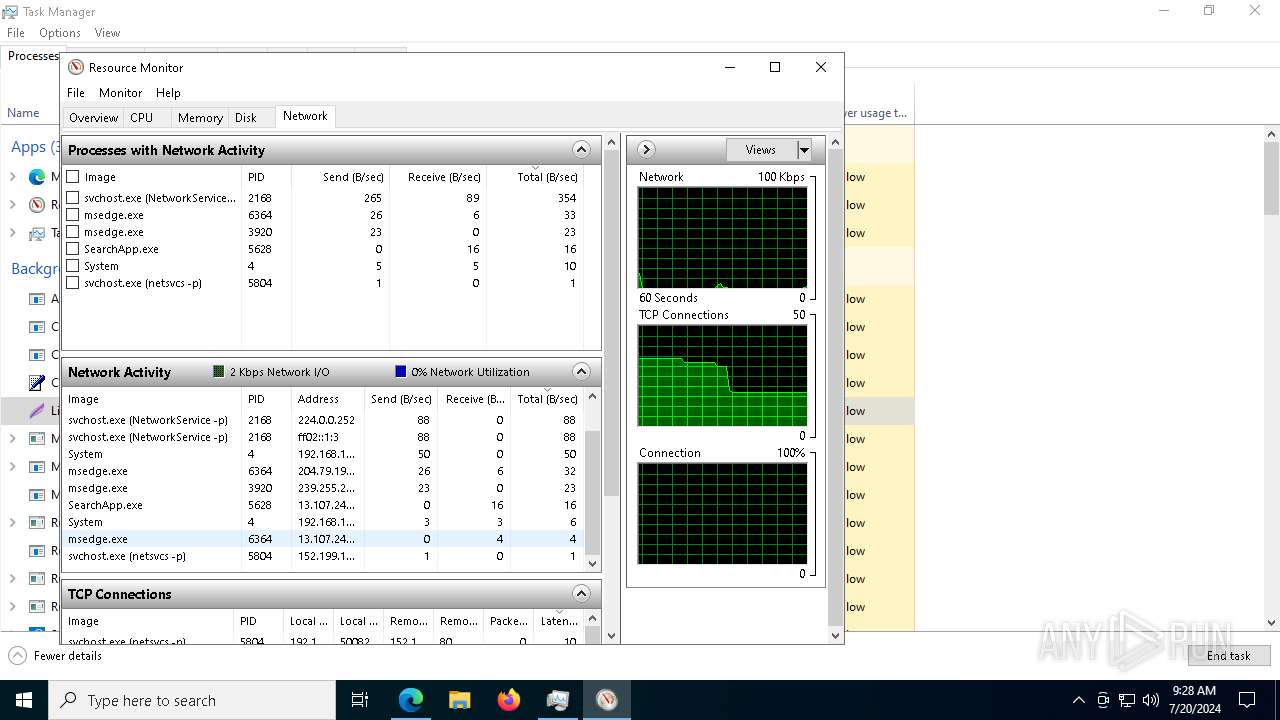Image resolution: width=1280 pixels, height=720 pixels.
Task: Collapse the TCP Connections section
Action: click(x=581, y=594)
